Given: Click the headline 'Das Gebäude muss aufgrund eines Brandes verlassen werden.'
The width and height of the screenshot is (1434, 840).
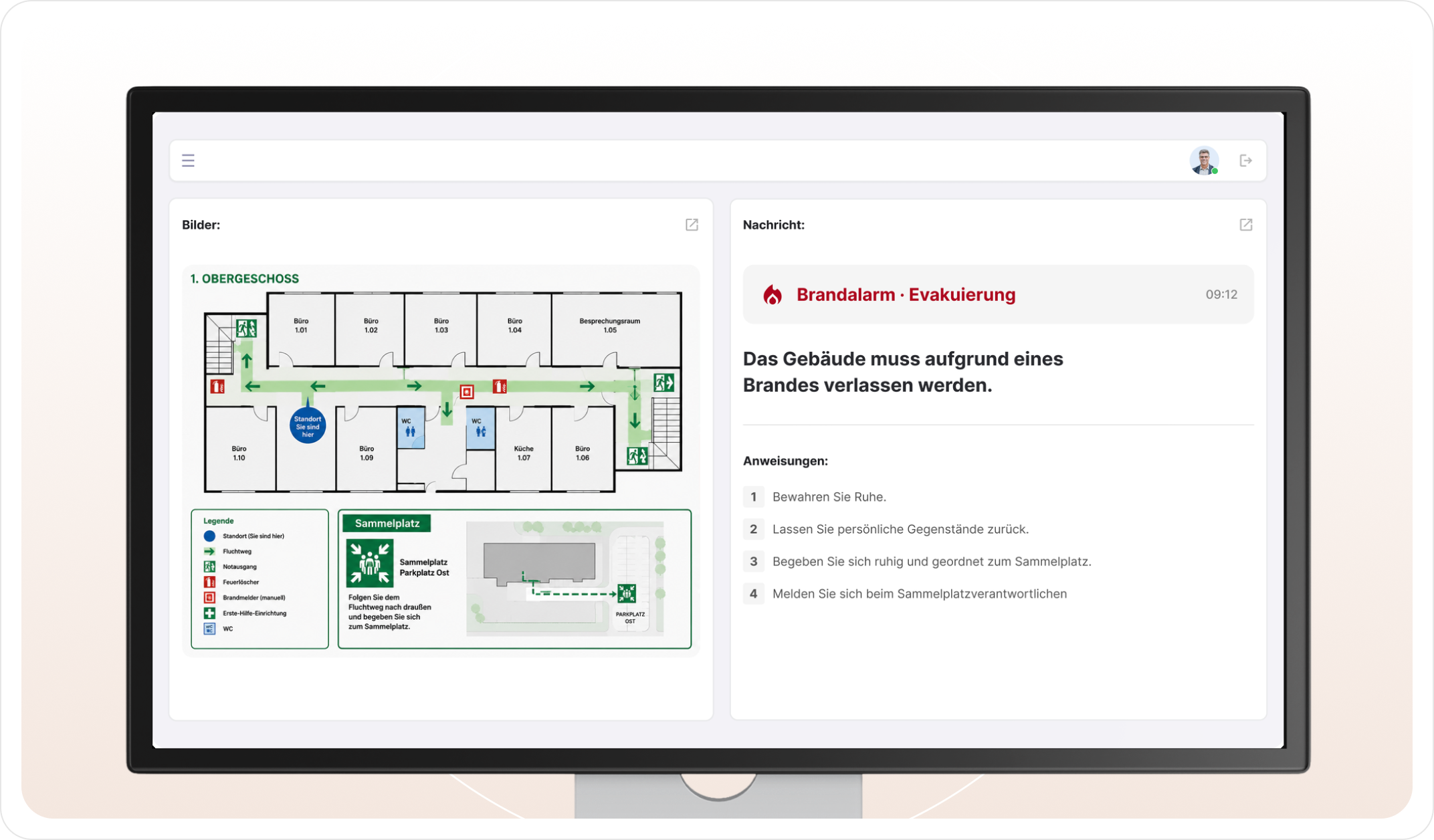Looking at the screenshot, I should point(903,372).
